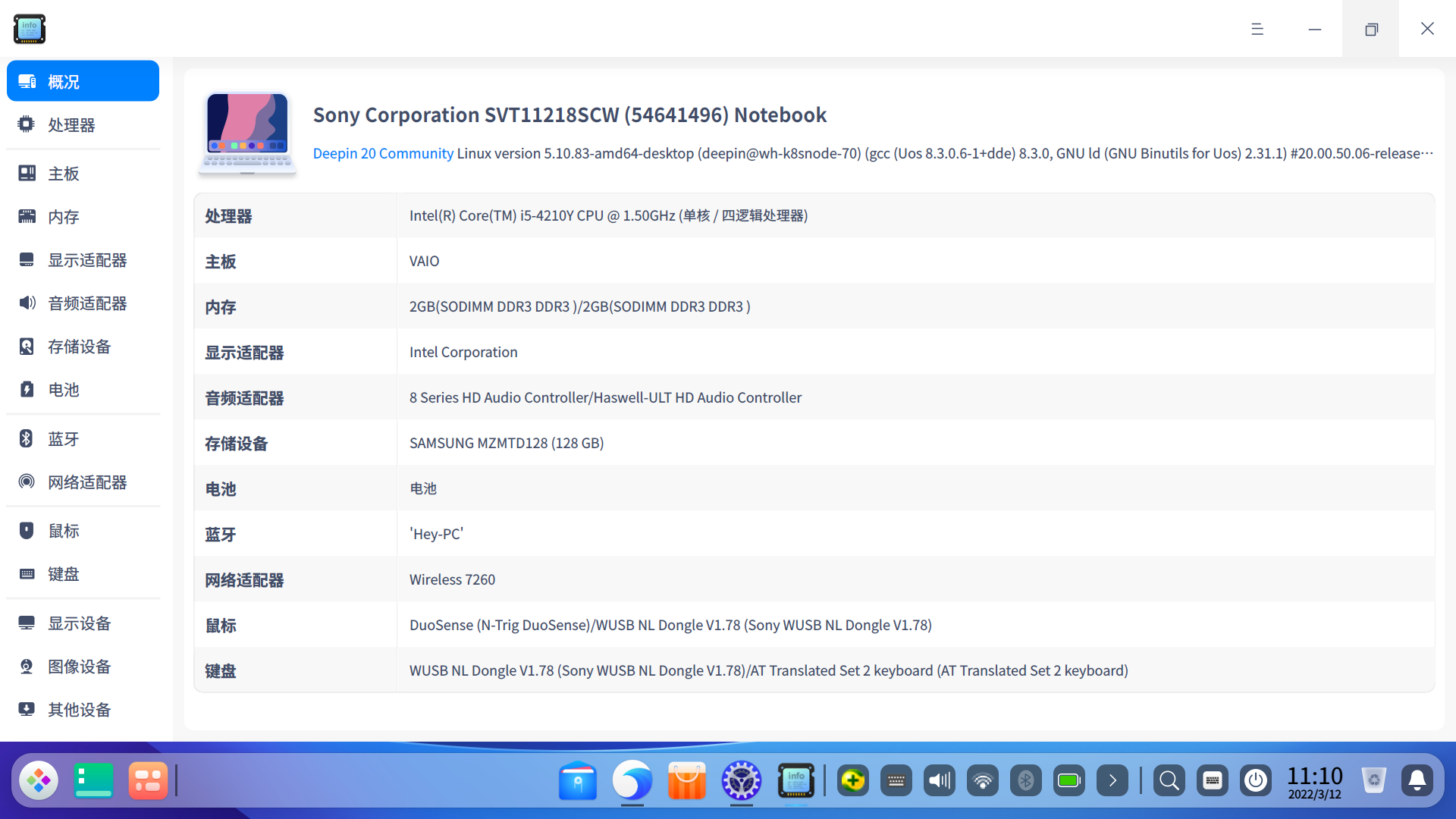The image size is (1456, 819).
Task: Open the hamburger main menu in title bar
Action: (1257, 29)
